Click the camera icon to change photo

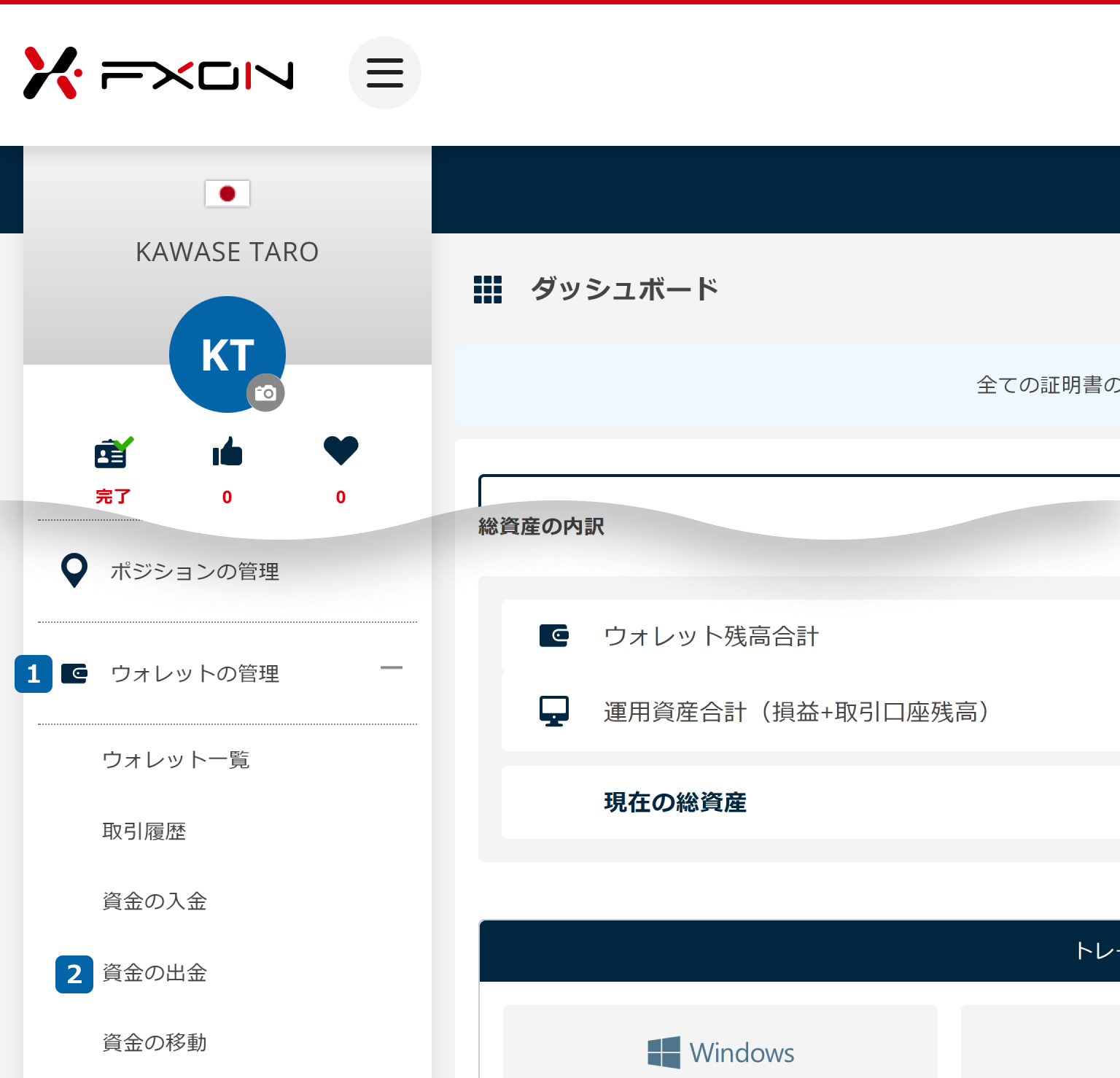pos(265,393)
